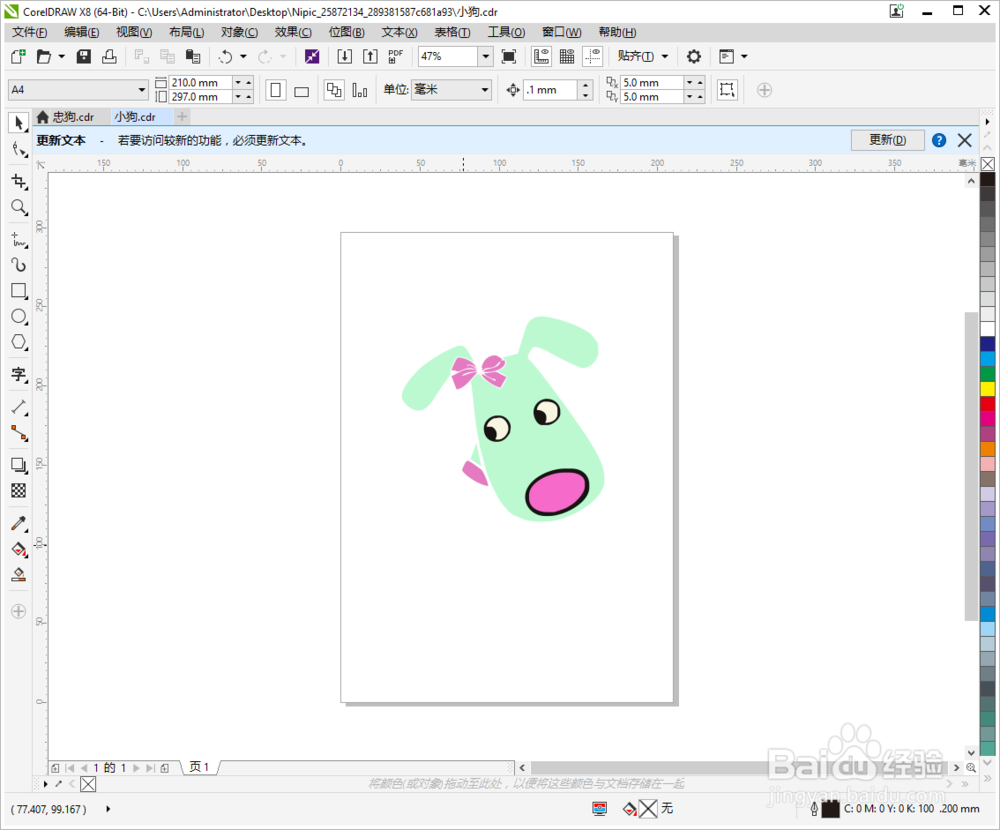Click the Print icon

click(x=109, y=57)
